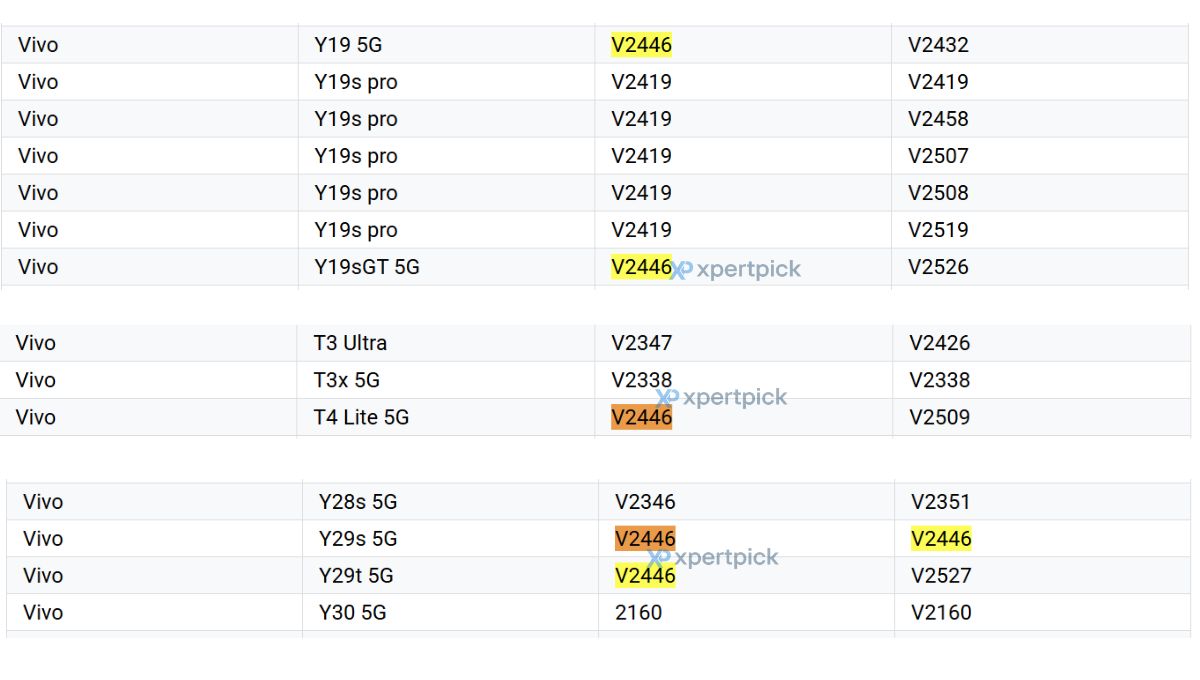Viewport: 1200px width, 680px height.
Task: Select the V2458 cell
Action: tap(938, 119)
